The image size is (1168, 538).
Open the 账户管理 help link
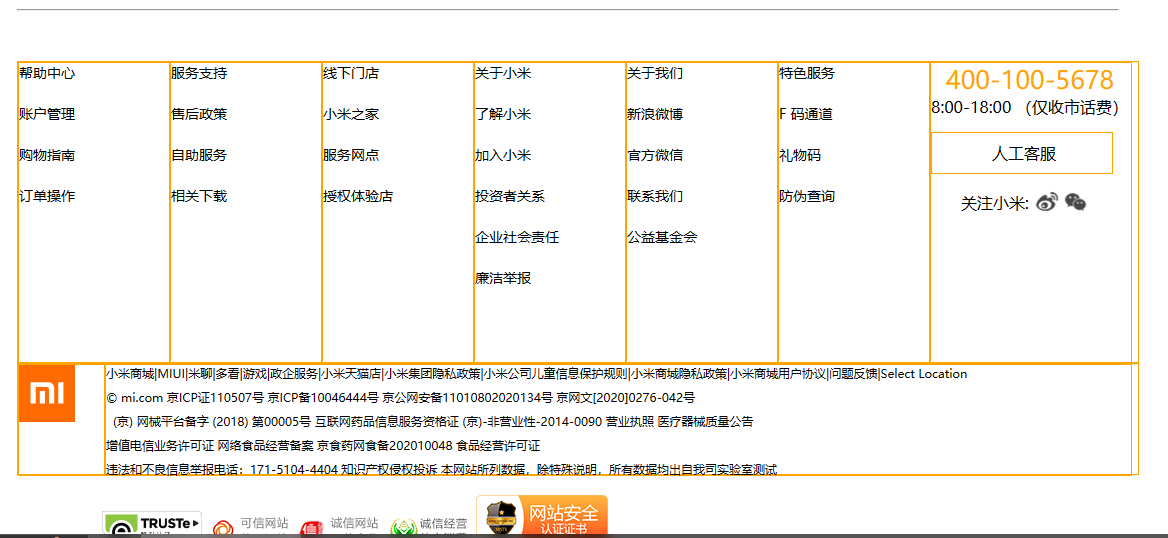(47, 115)
